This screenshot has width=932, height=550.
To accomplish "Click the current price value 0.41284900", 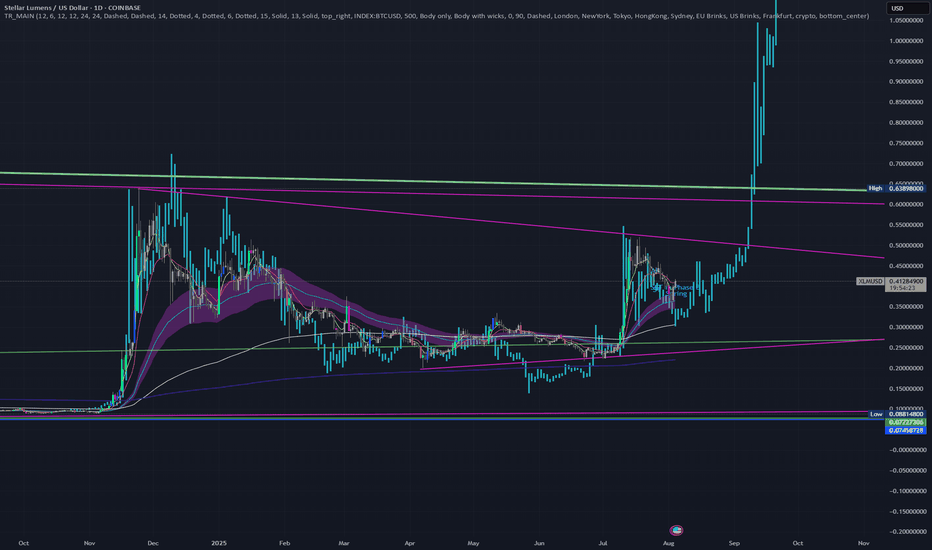I will point(906,281).
